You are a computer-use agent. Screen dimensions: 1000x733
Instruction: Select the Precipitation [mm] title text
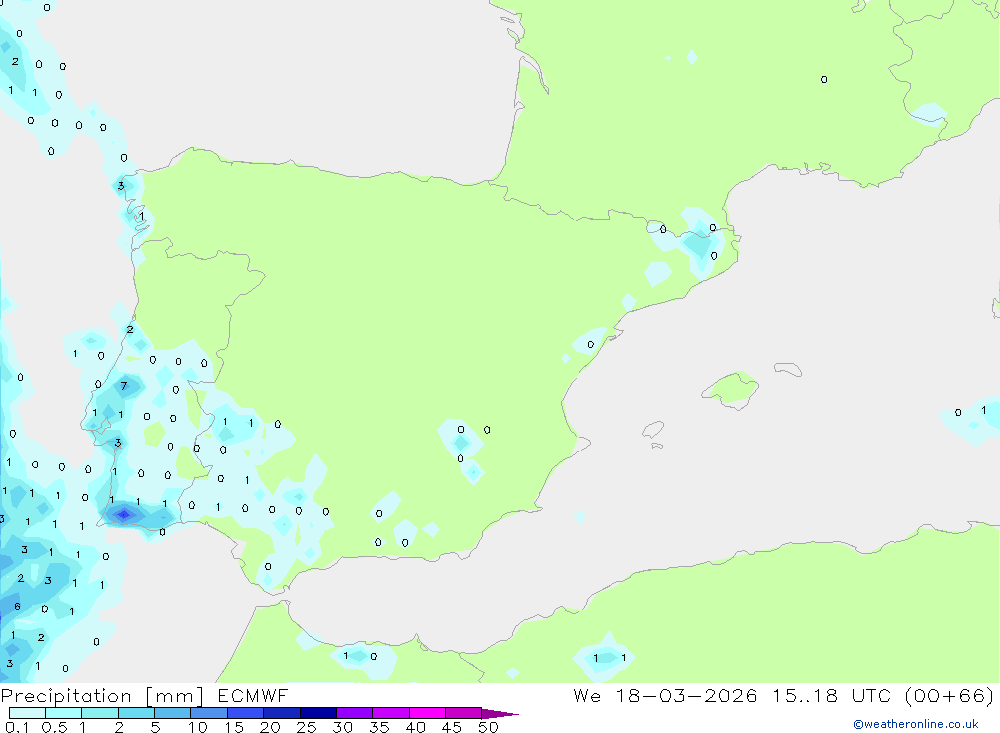point(102,696)
